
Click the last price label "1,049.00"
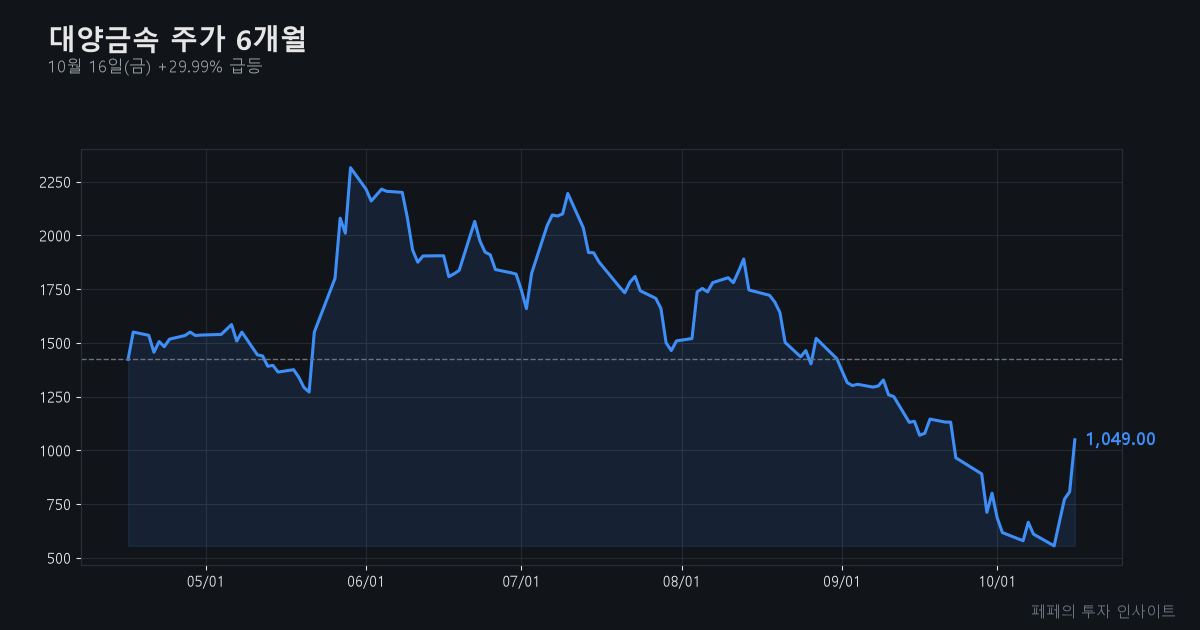1120,439
